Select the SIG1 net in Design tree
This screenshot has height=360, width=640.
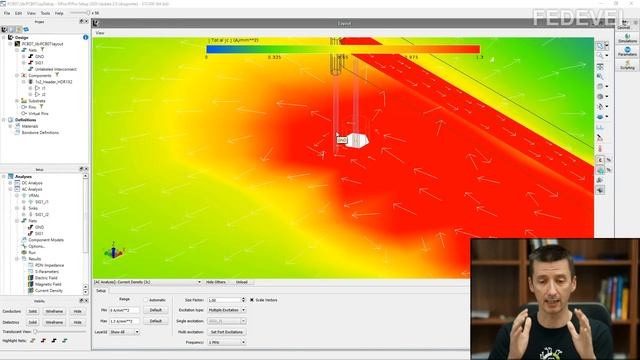coord(39,63)
